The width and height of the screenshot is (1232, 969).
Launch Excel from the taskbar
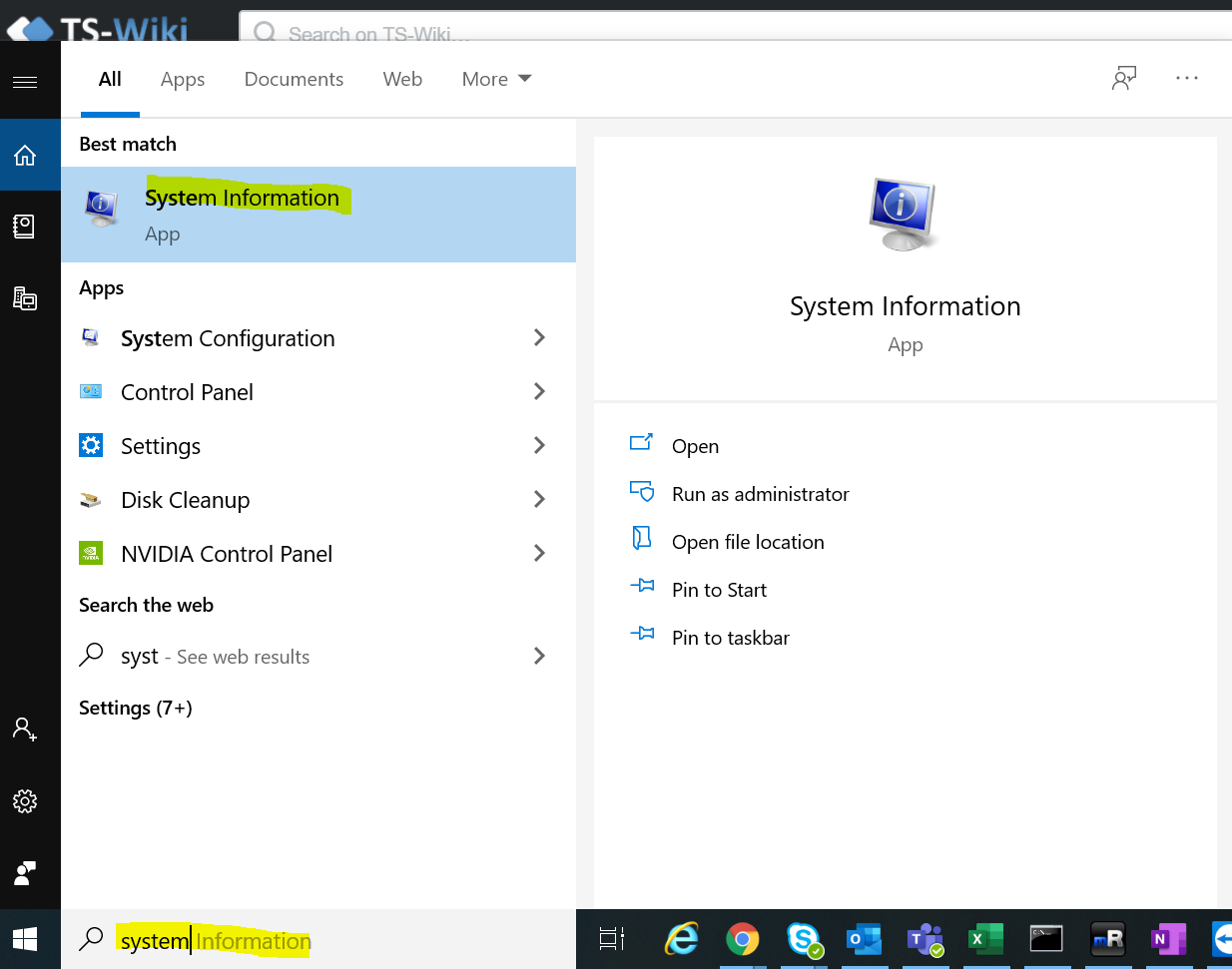tap(985, 939)
